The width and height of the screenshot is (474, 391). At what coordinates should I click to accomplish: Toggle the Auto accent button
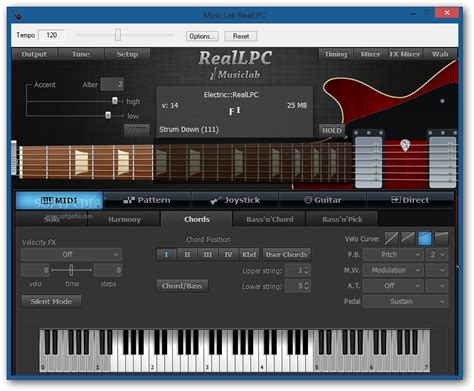(x=137, y=130)
